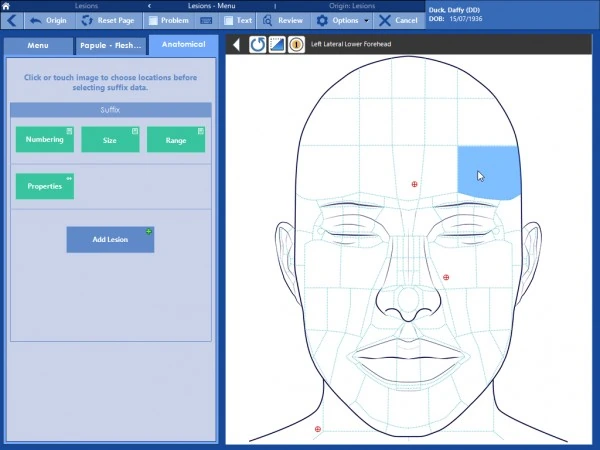Click the circular refresh icon above diagram

[258, 44]
